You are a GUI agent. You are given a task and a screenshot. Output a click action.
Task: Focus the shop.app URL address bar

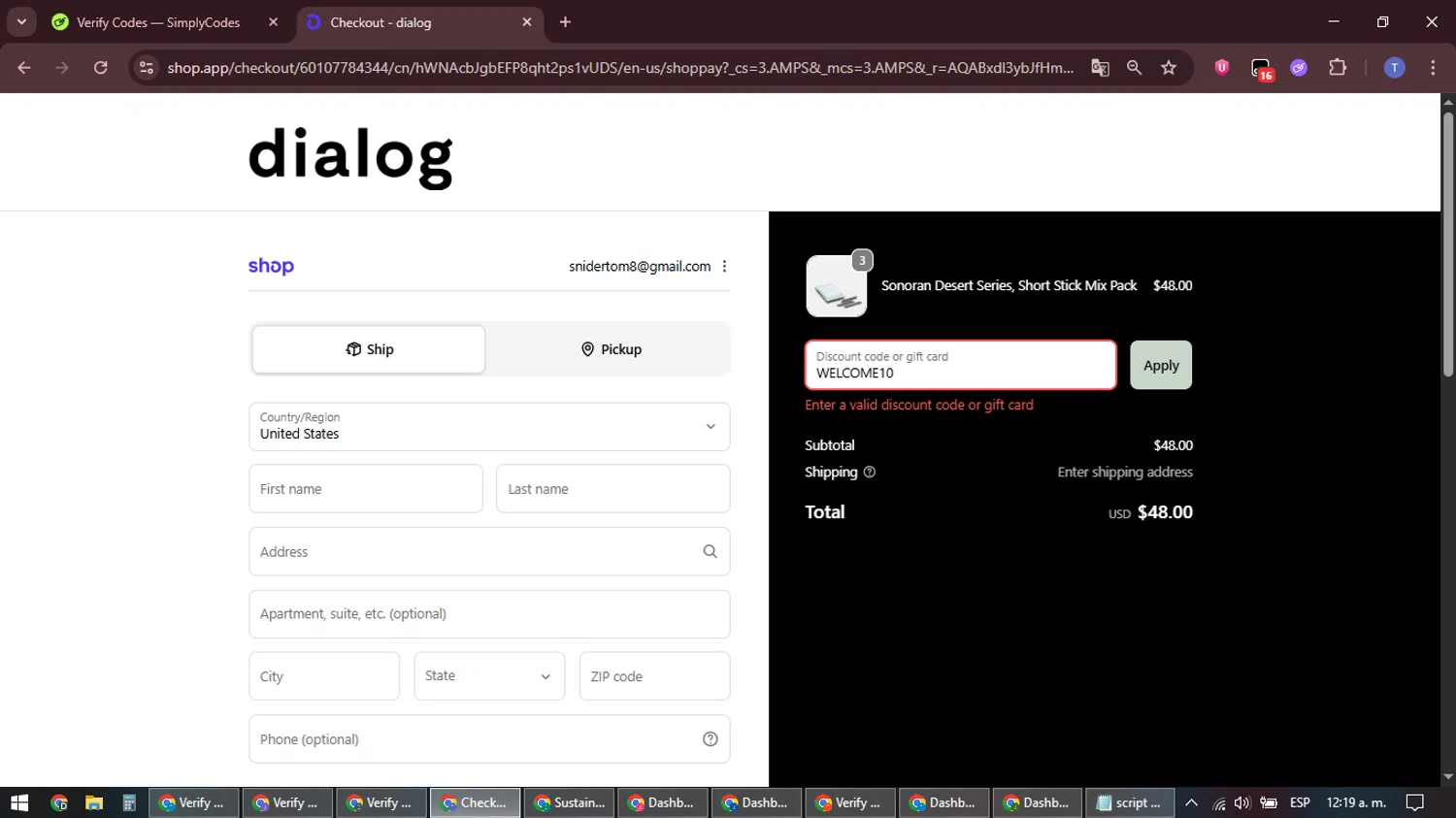(x=620, y=68)
